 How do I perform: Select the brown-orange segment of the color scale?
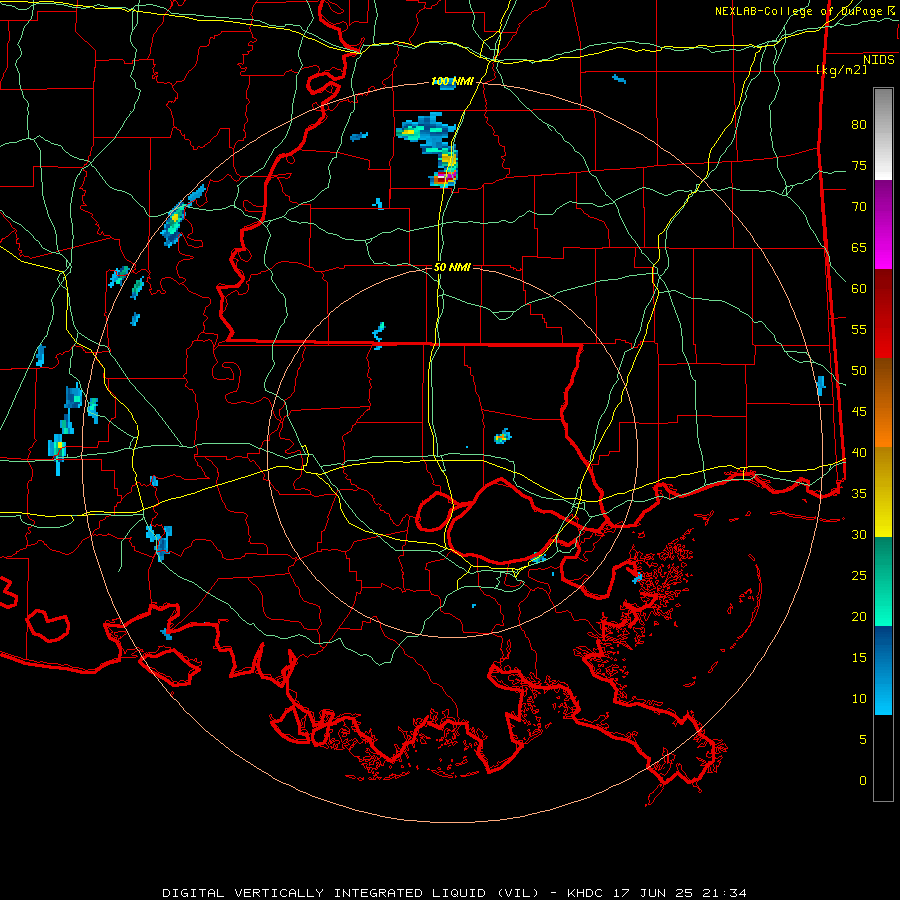pyautogui.click(x=883, y=403)
